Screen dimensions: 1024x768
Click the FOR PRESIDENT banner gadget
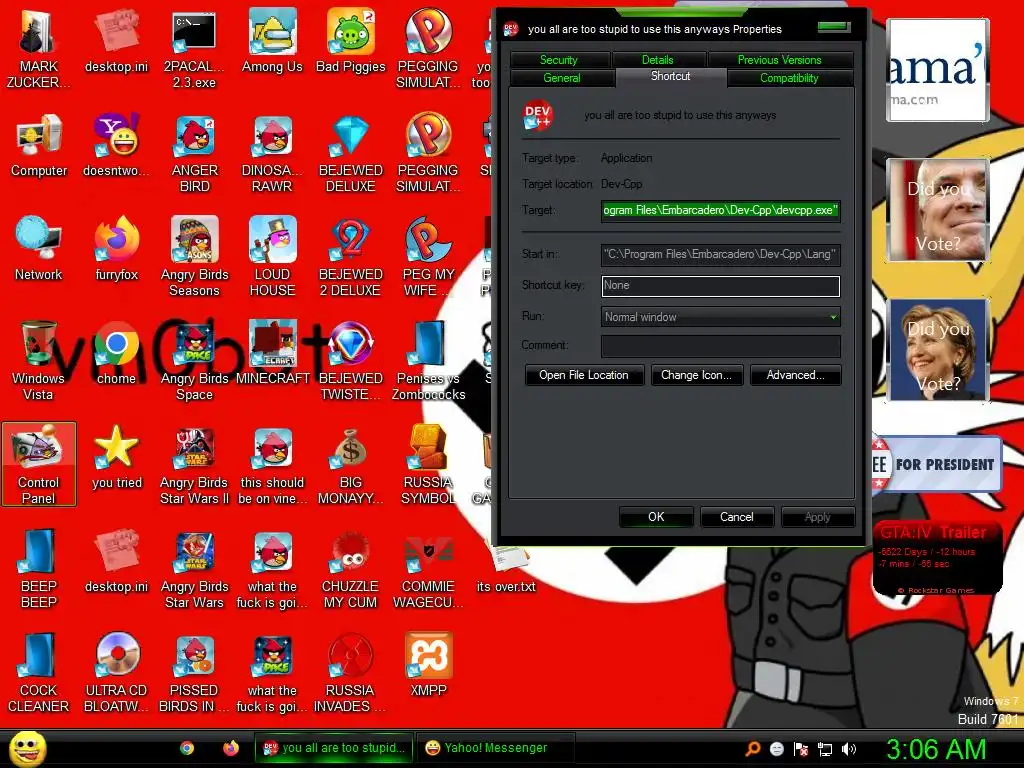click(937, 464)
